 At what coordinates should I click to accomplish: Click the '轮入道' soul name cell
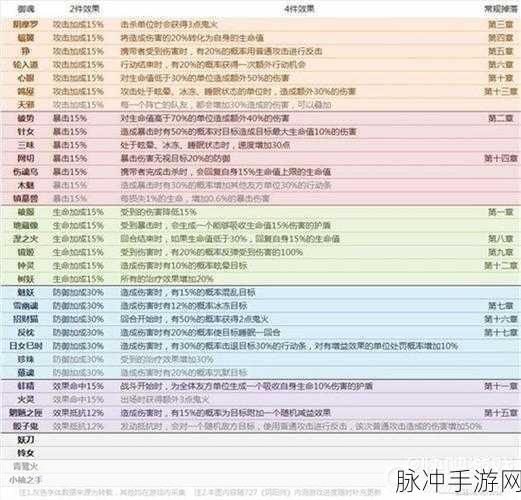(26, 65)
